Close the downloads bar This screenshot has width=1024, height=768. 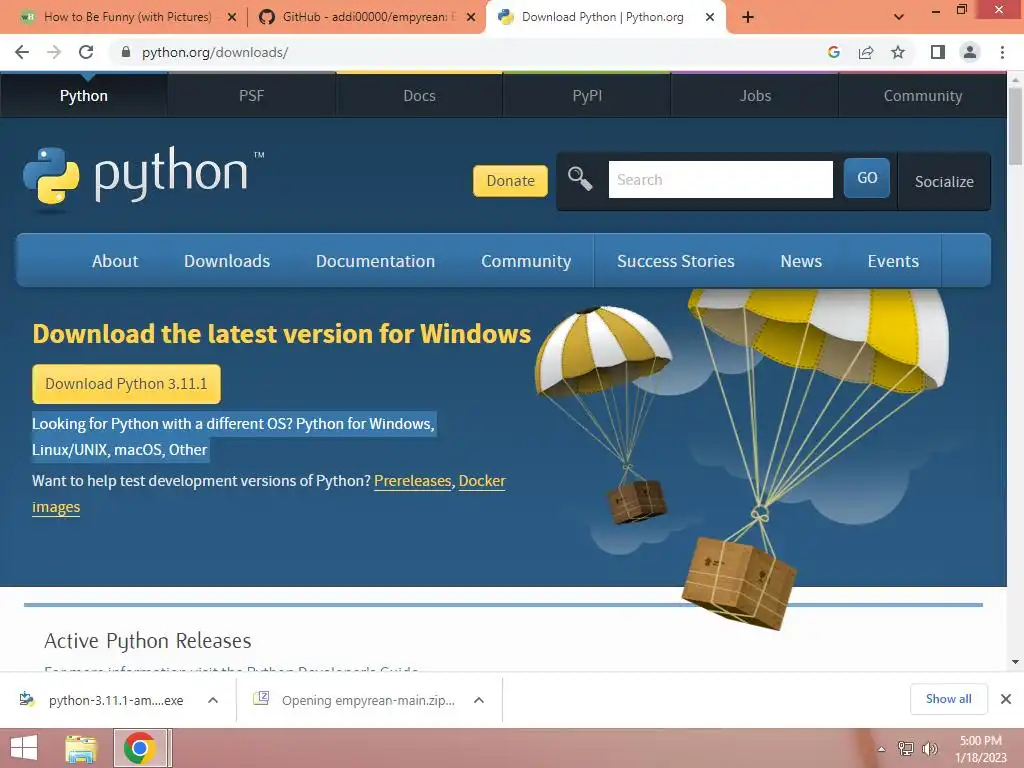pos(1006,699)
